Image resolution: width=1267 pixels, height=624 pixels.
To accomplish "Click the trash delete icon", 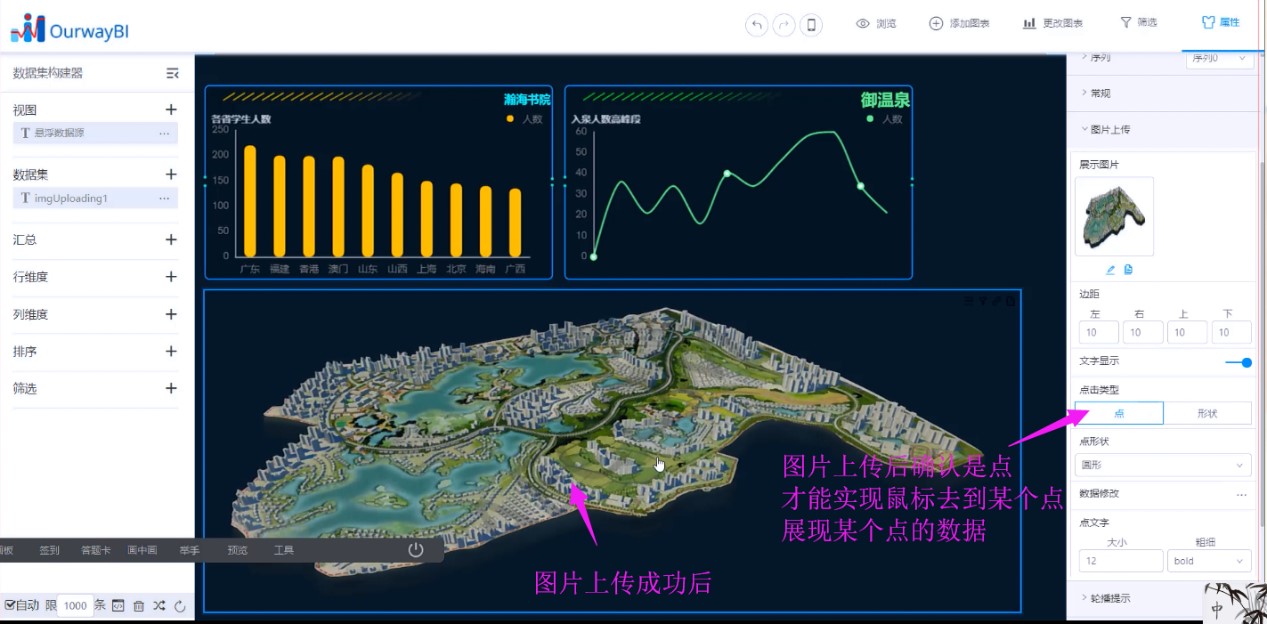I will [x=139, y=606].
